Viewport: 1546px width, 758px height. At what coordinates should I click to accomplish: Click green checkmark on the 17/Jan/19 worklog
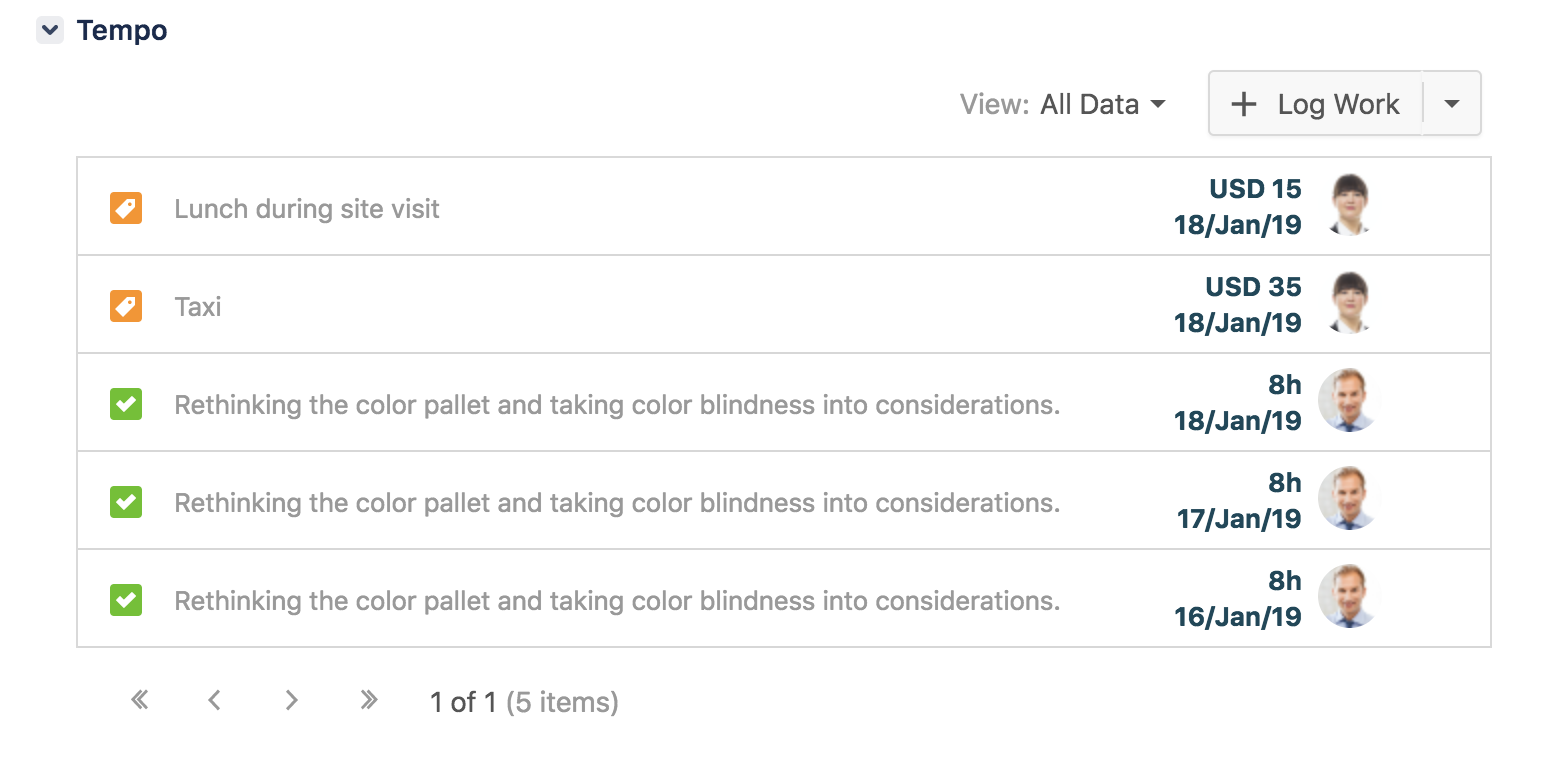click(x=125, y=502)
